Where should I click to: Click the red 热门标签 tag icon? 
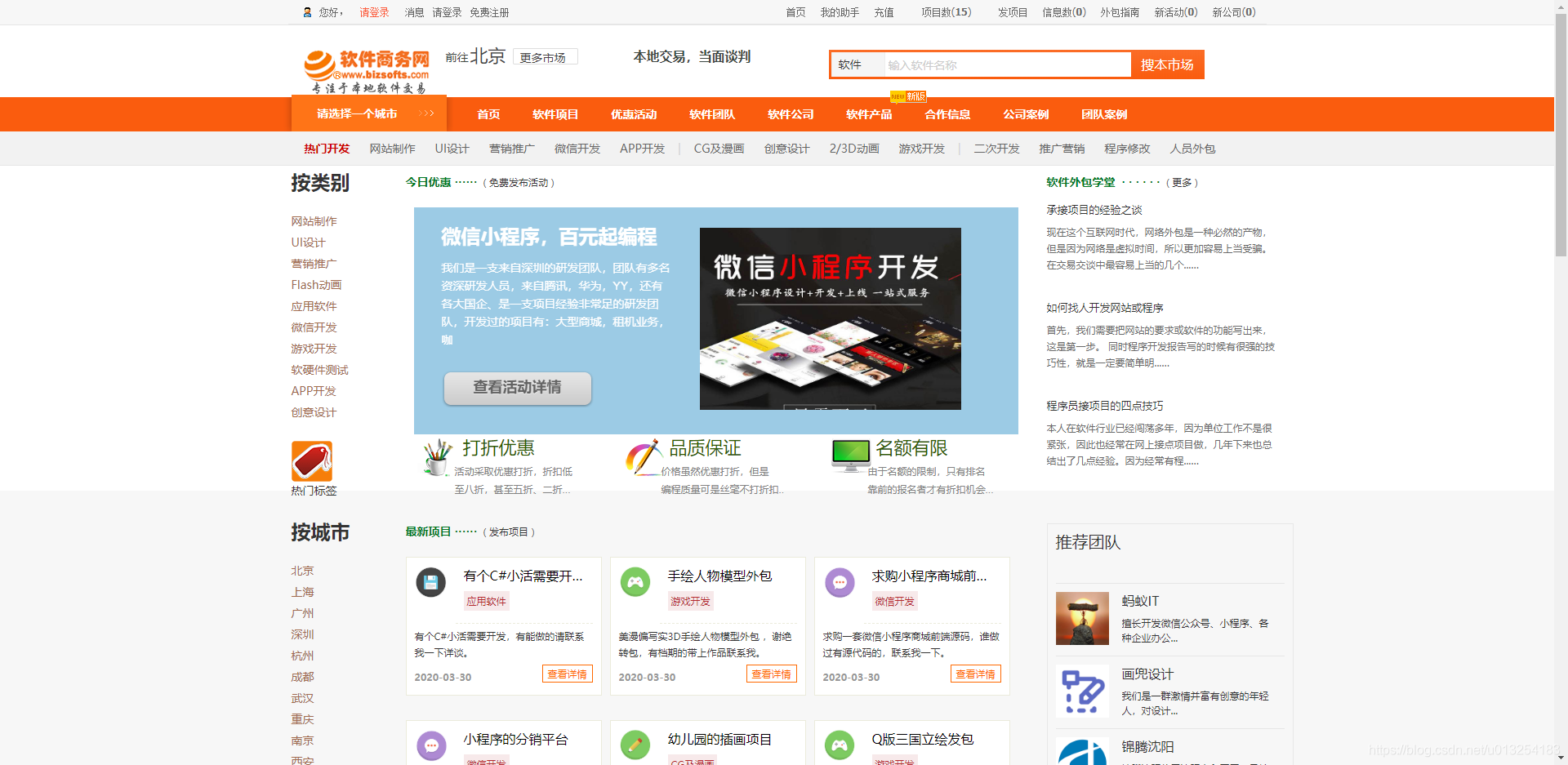click(312, 461)
